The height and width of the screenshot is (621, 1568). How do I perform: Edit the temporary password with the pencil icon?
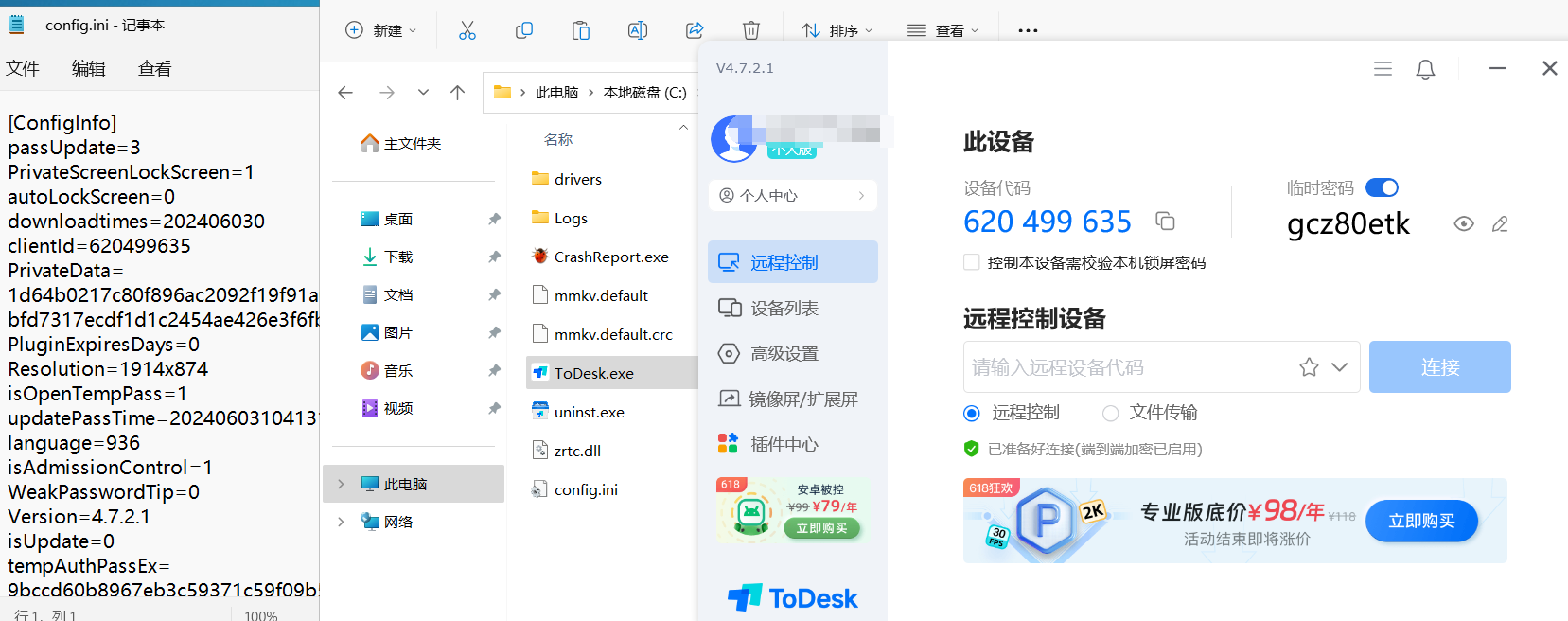(1500, 224)
